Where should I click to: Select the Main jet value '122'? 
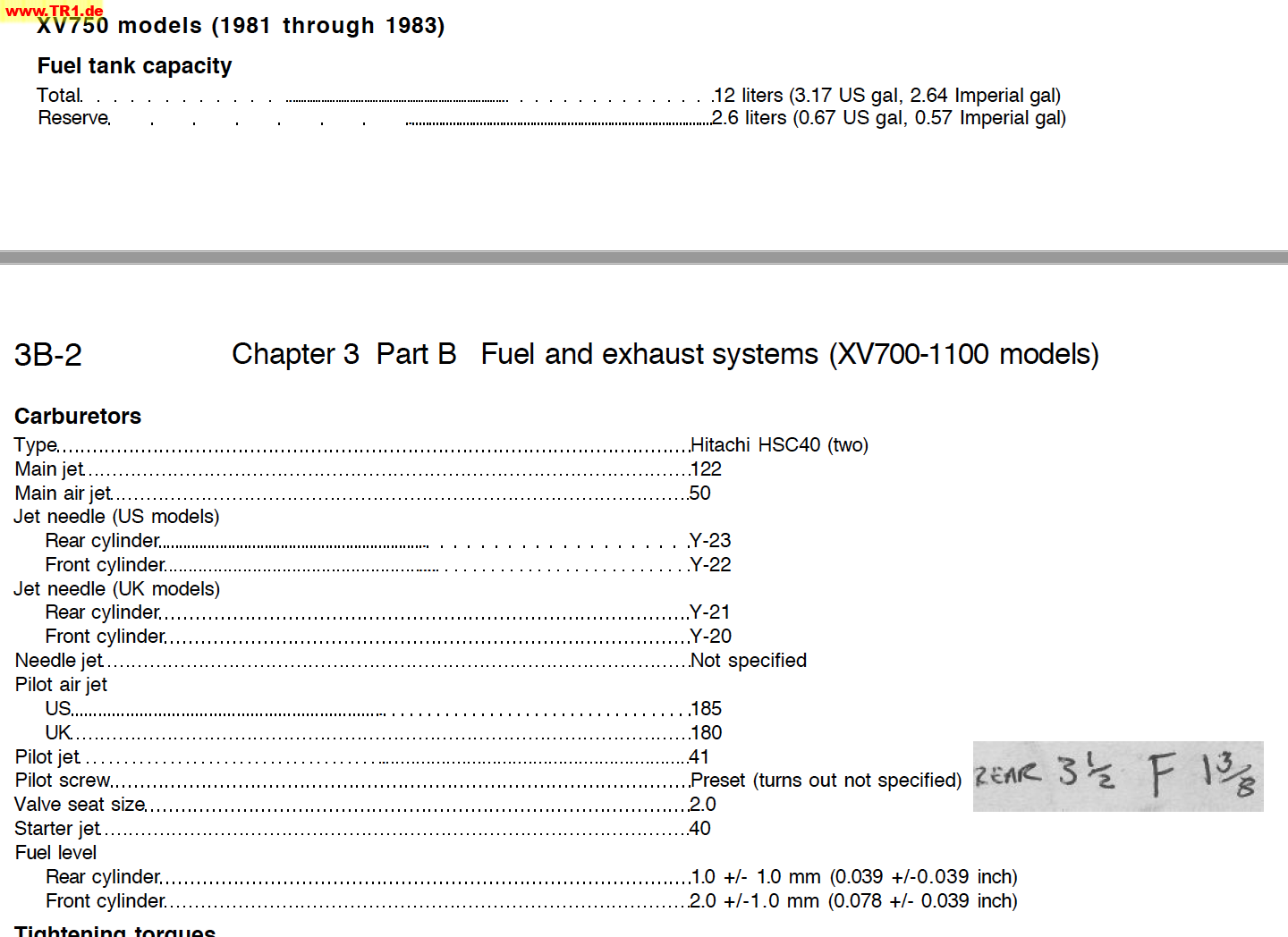(706, 469)
